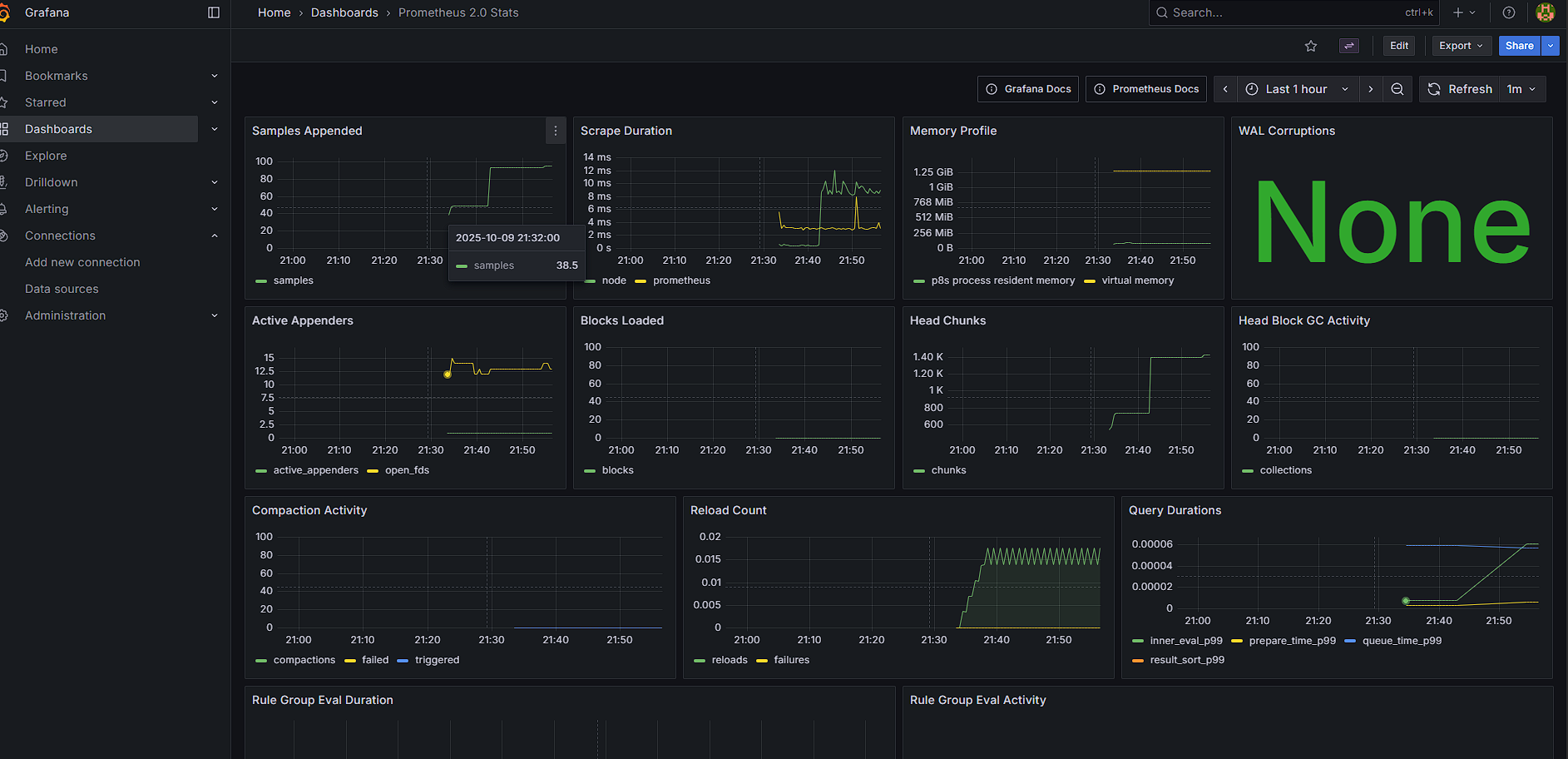Open Samples Appended panel three-dot menu
This screenshot has height=759, width=1568.
pos(556,131)
